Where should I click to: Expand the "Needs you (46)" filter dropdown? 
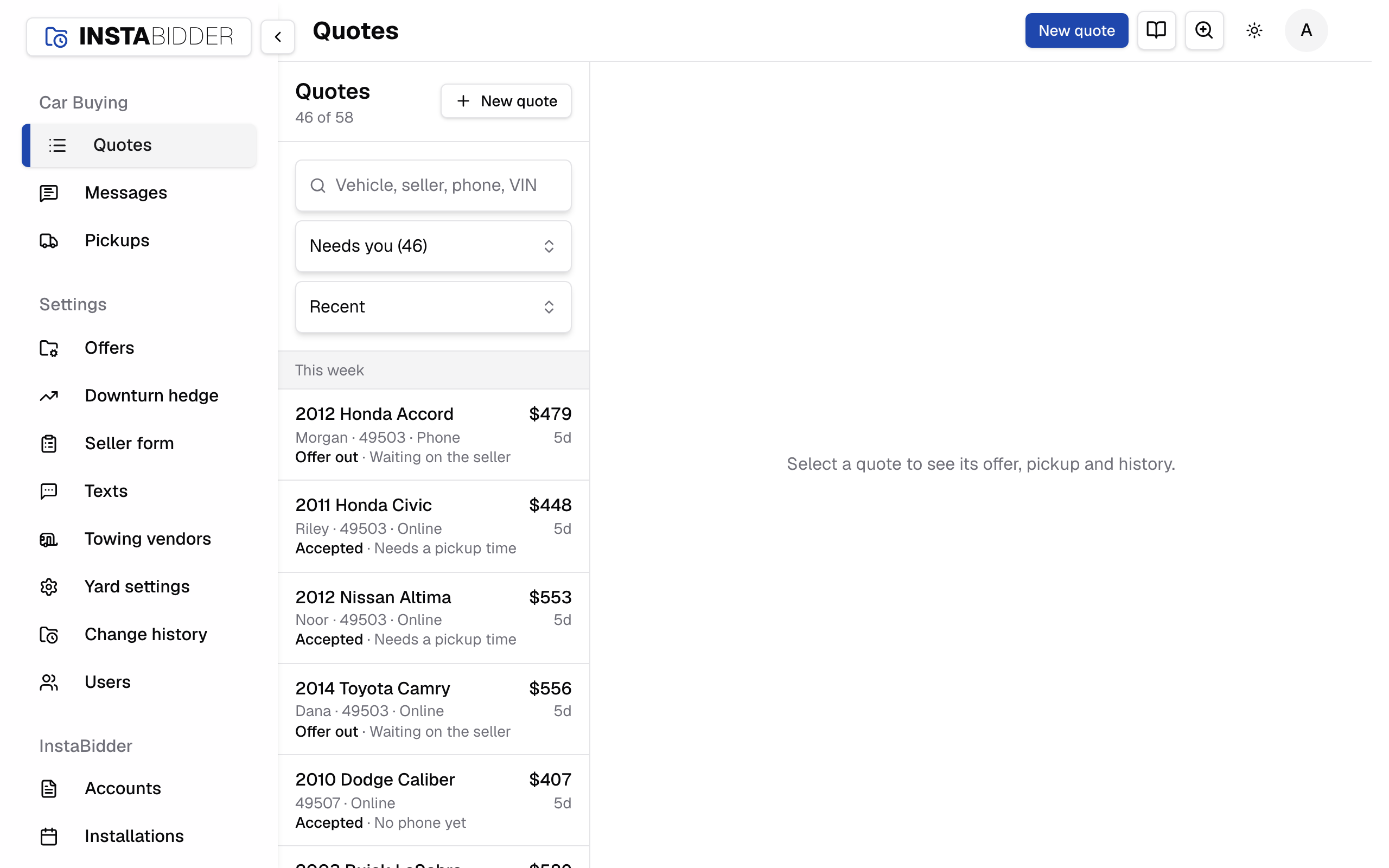pyautogui.click(x=434, y=246)
